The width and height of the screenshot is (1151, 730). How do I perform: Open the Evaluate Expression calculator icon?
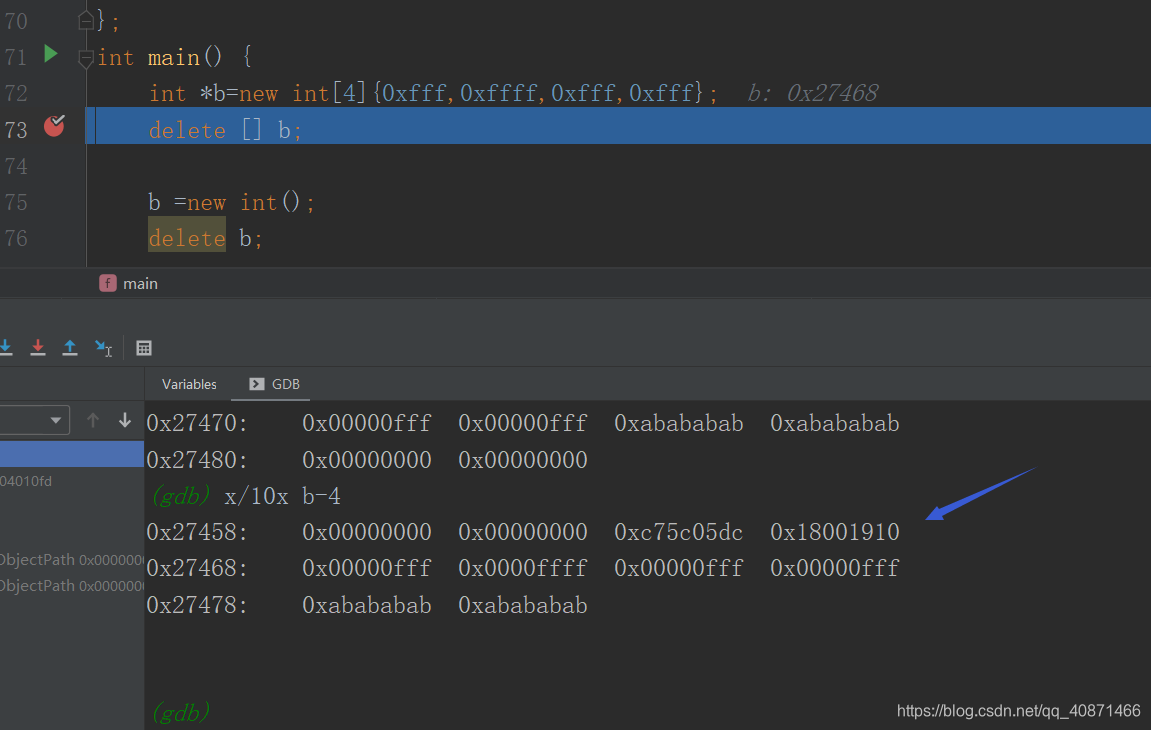pos(144,348)
